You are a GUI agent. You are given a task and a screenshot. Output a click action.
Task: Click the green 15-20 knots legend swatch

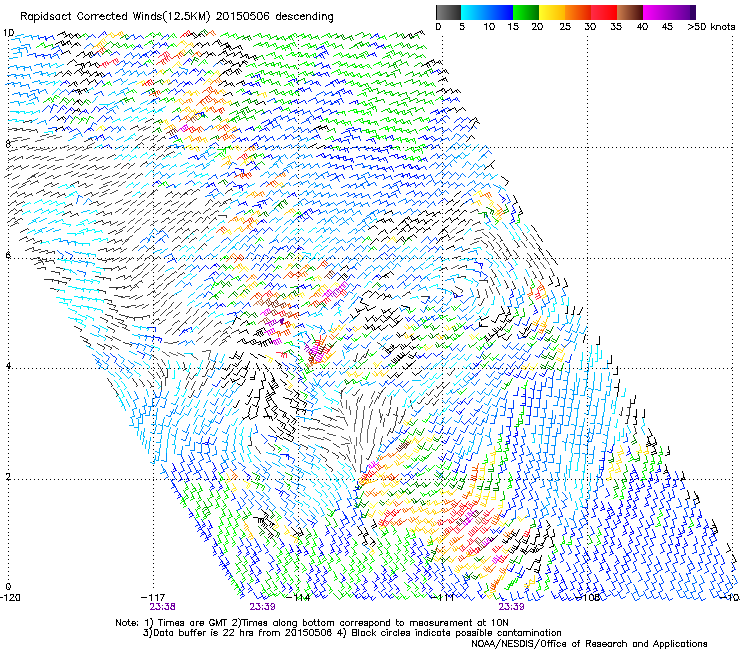tap(526, 12)
